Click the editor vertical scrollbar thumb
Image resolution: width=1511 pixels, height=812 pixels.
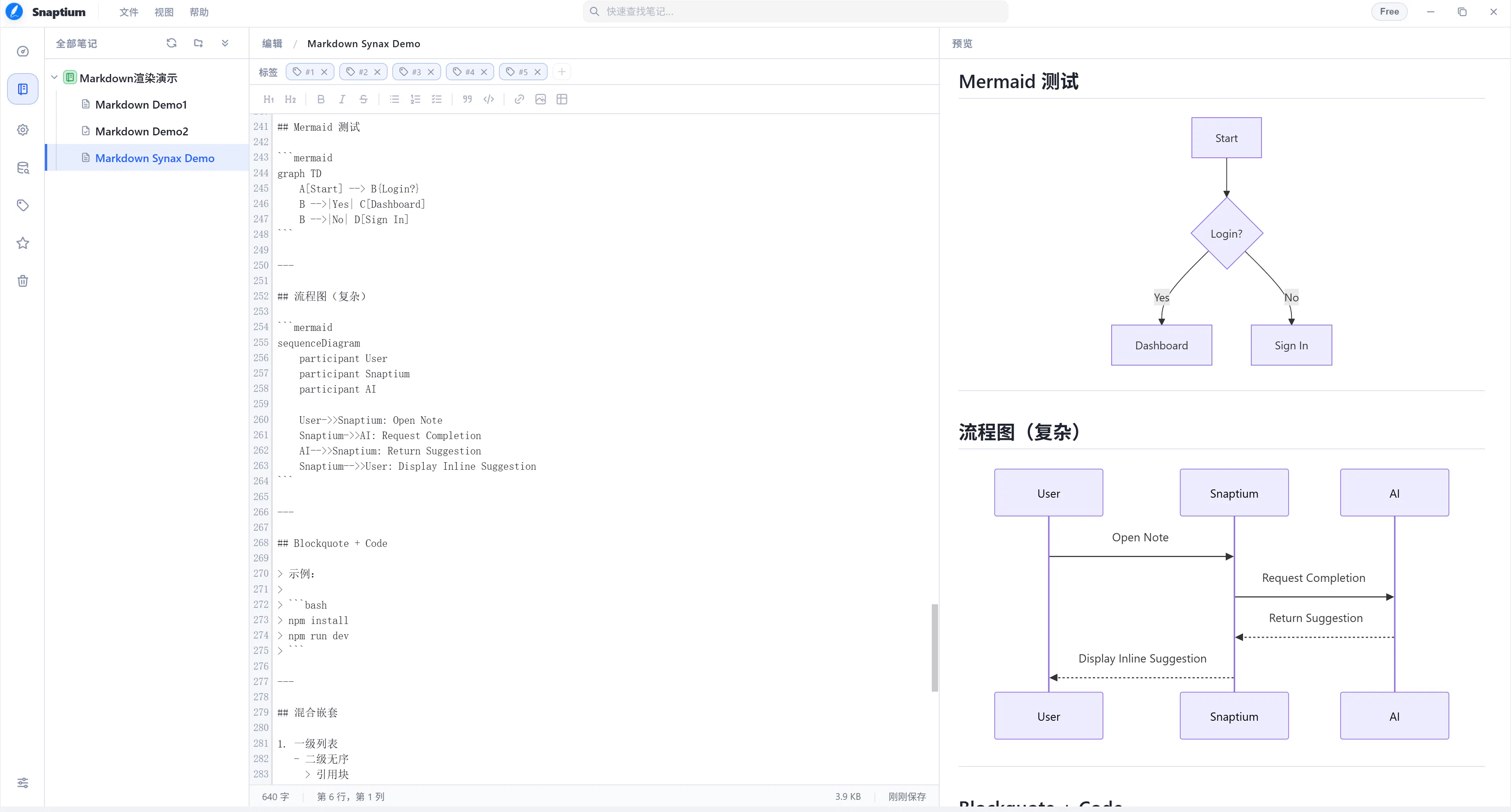[935, 648]
